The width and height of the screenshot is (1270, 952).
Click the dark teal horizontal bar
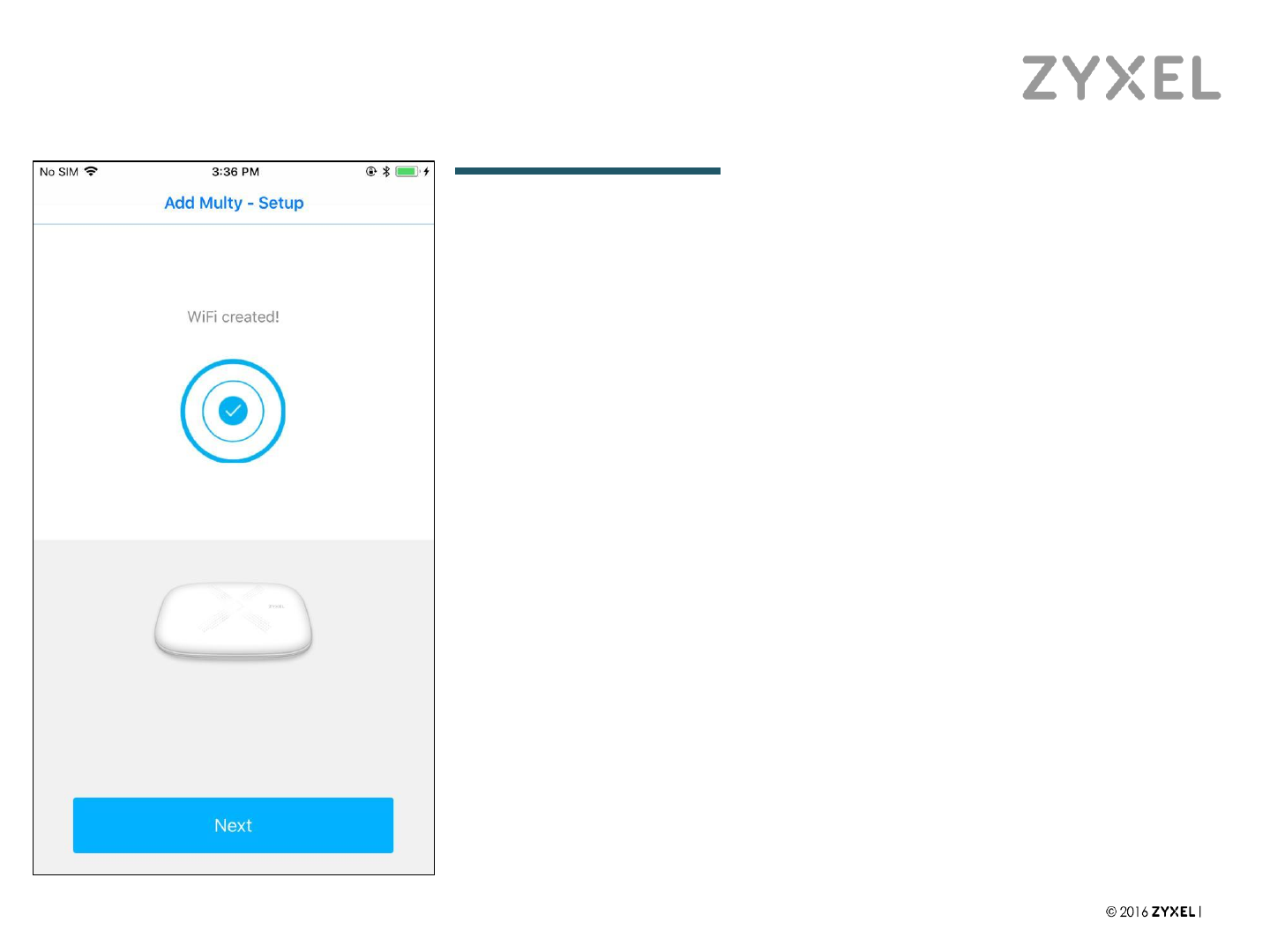pyautogui.click(x=587, y=171)
